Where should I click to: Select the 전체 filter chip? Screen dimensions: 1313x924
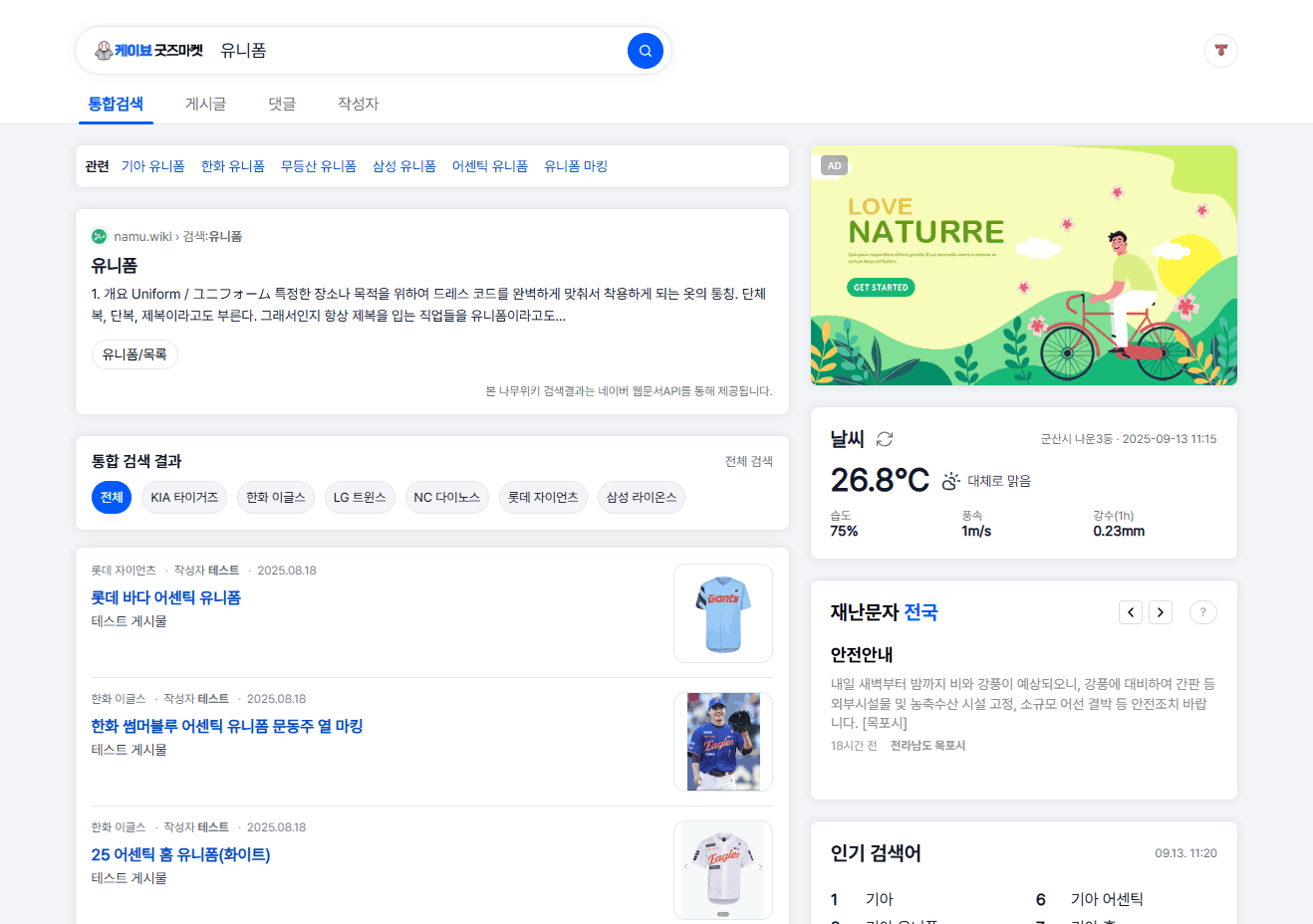pos(112,498)
